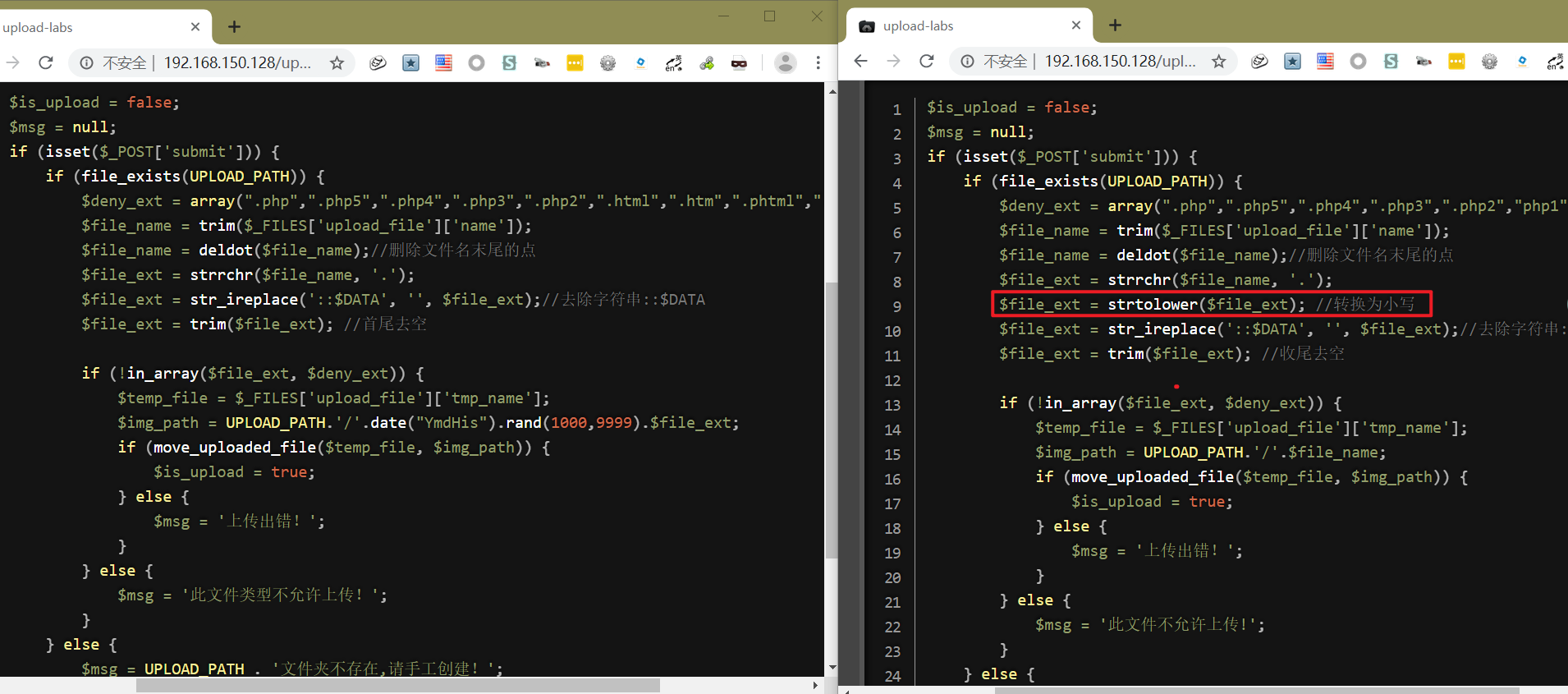Open the yellow dots extension in right browser
Image resolution: width=1568 pixels, height=694 pixels.
point(1456,61)
